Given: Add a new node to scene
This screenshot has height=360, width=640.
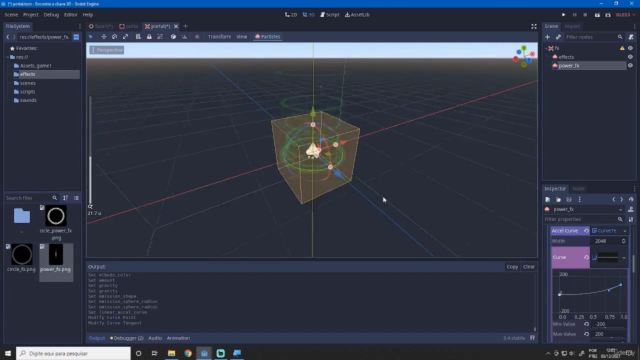Looking at the screenshot, I should click(547, 37).
